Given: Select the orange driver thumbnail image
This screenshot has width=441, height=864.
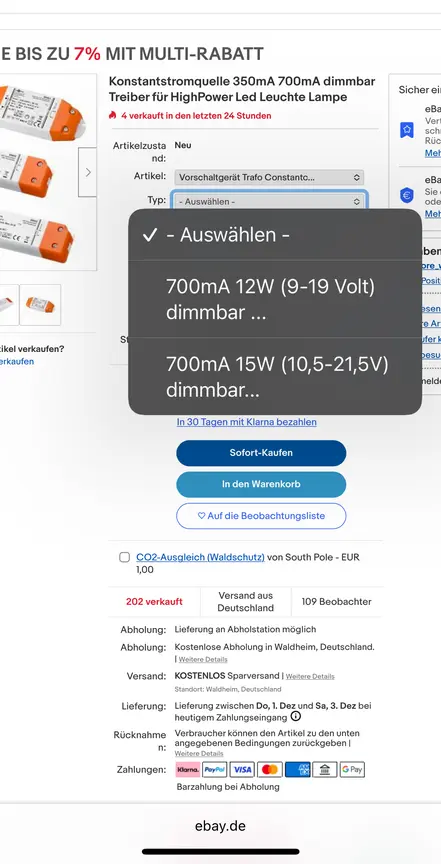Looking at the screenshot, I should (x=40, y=305).
